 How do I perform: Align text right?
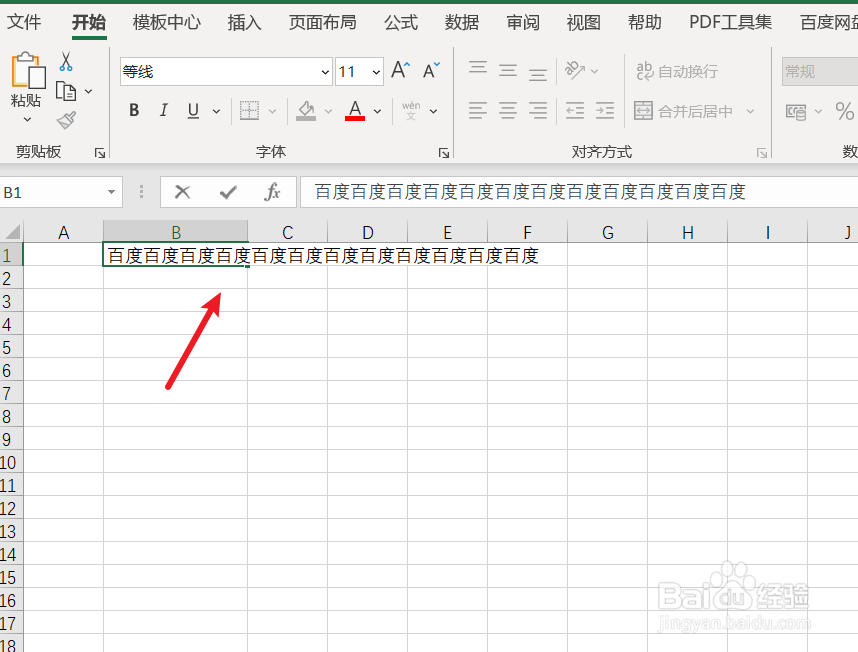point(538,111)
